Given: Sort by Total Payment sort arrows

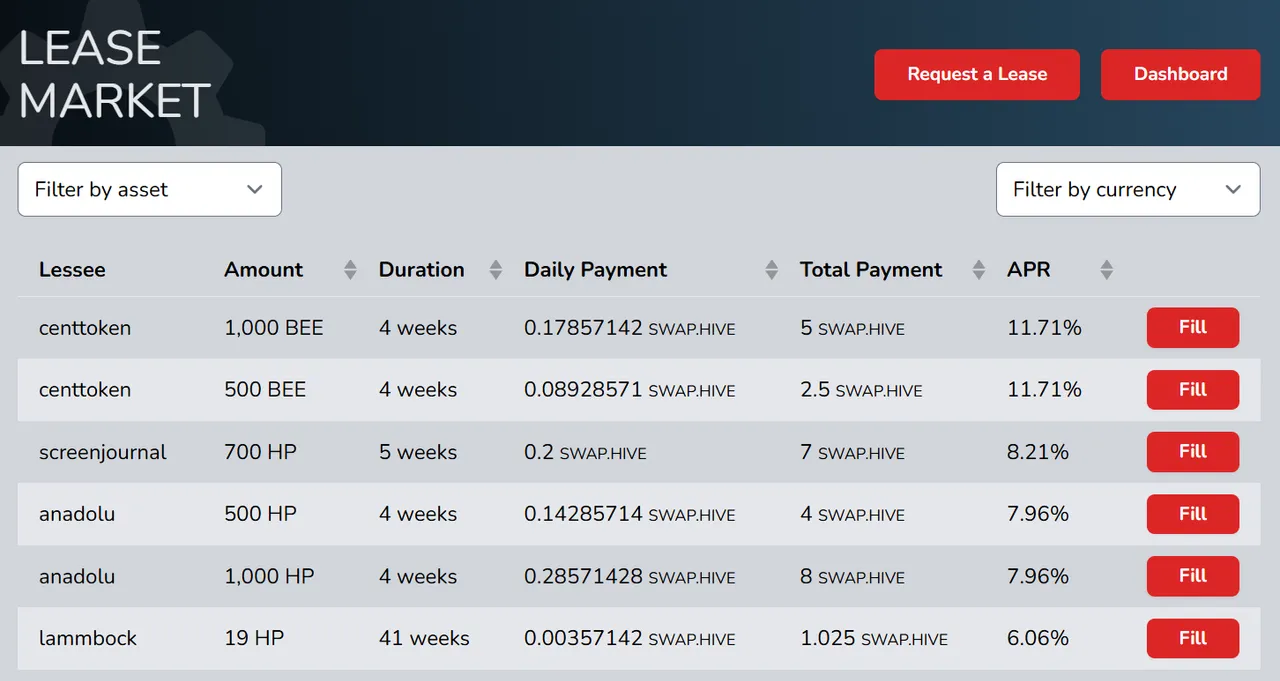Looking at the screenshot, I should pos(978,270).
